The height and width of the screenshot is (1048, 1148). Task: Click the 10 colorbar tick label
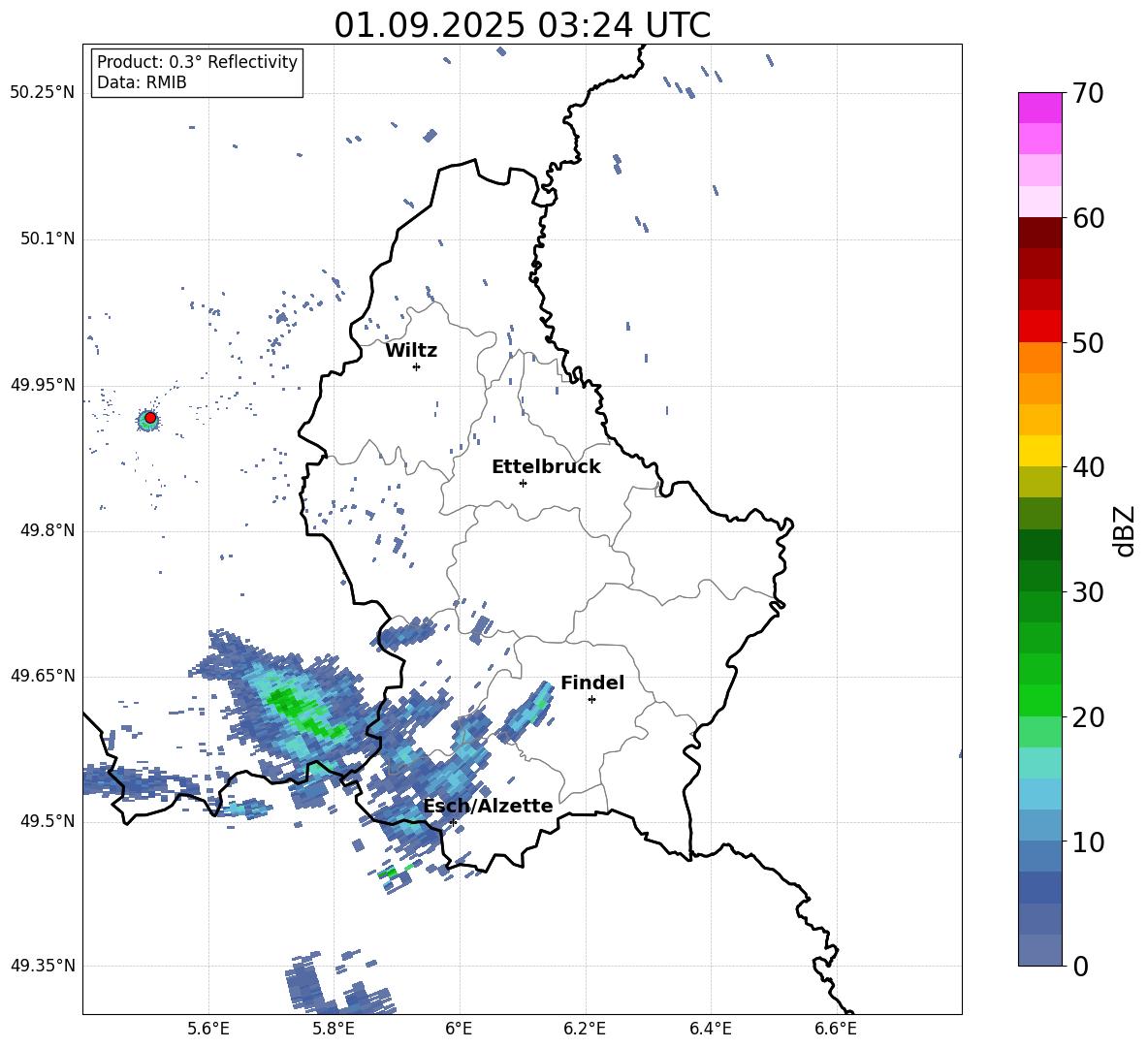(1088, 842)
